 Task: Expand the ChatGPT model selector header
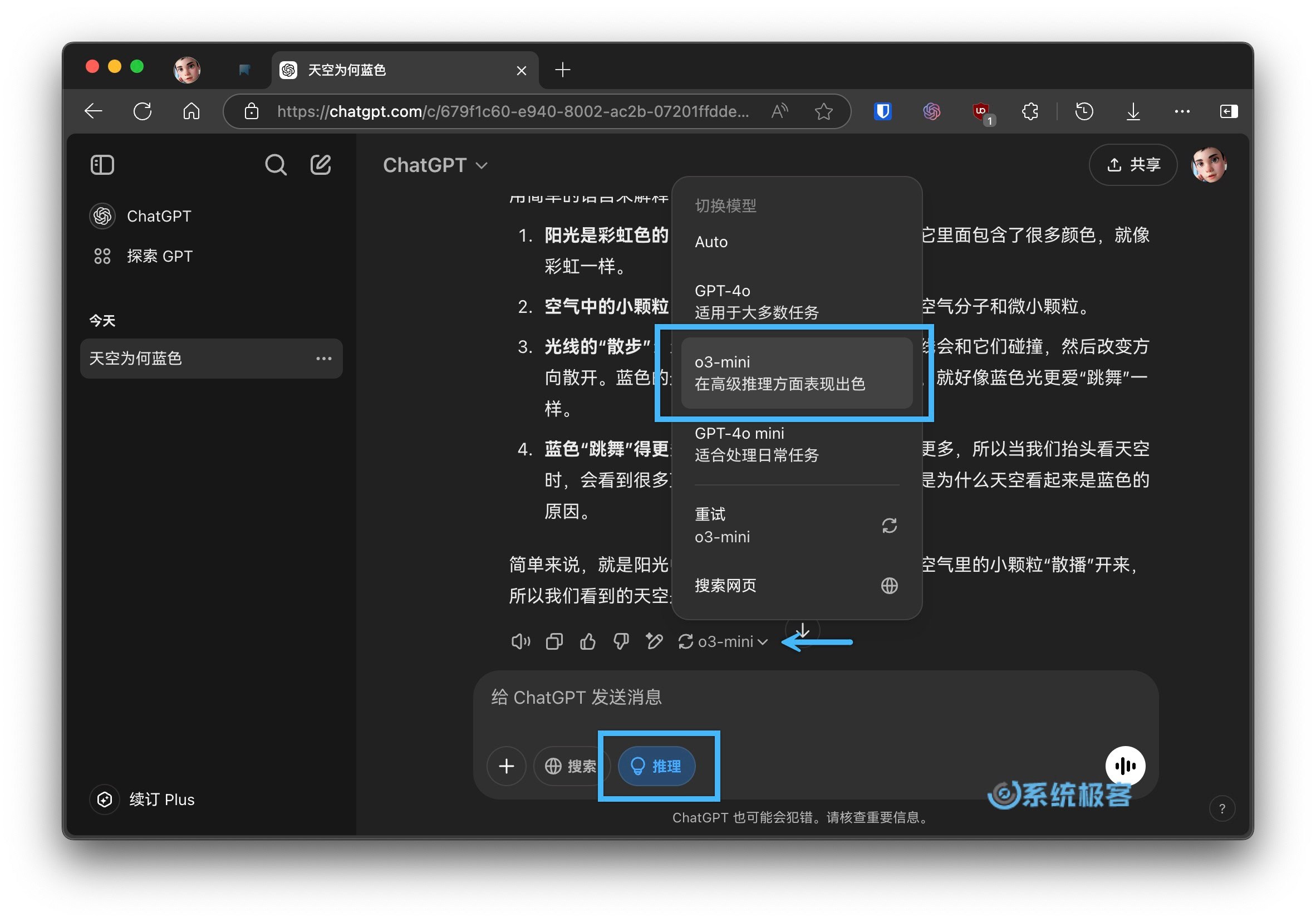(435, 165)
